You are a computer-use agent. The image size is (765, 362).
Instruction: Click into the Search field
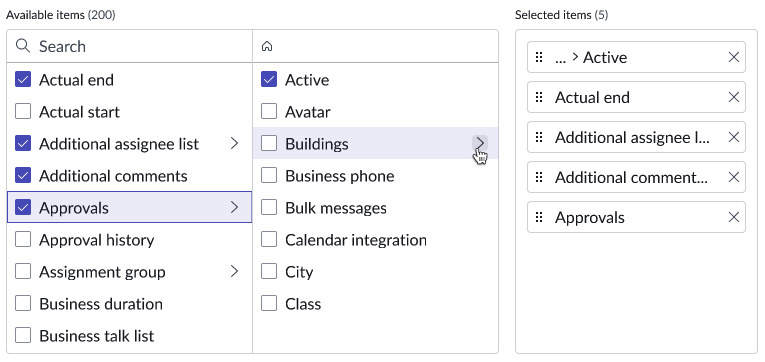point(129,46)
